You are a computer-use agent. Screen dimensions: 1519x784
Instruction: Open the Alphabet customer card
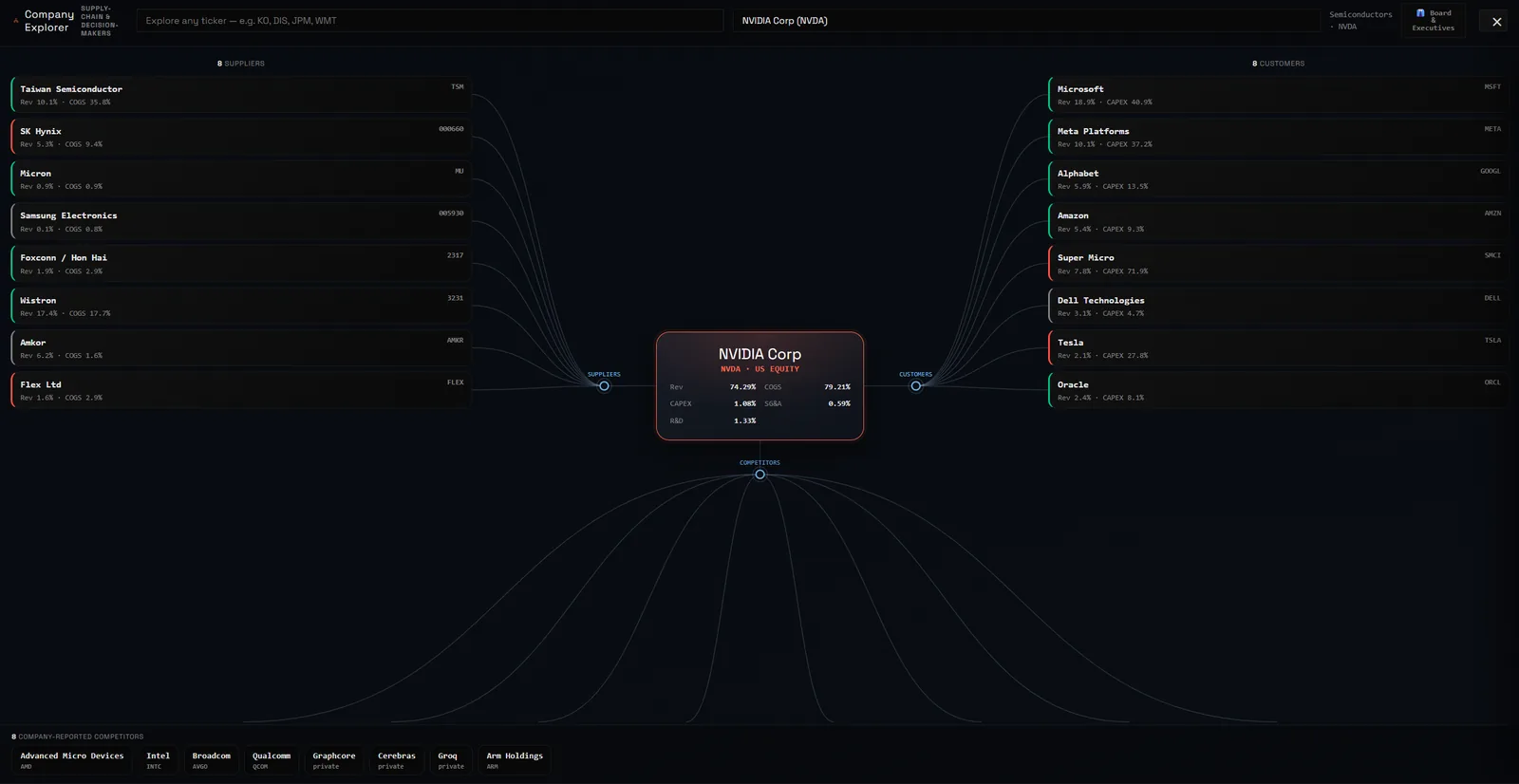(x=1278, y=179)
